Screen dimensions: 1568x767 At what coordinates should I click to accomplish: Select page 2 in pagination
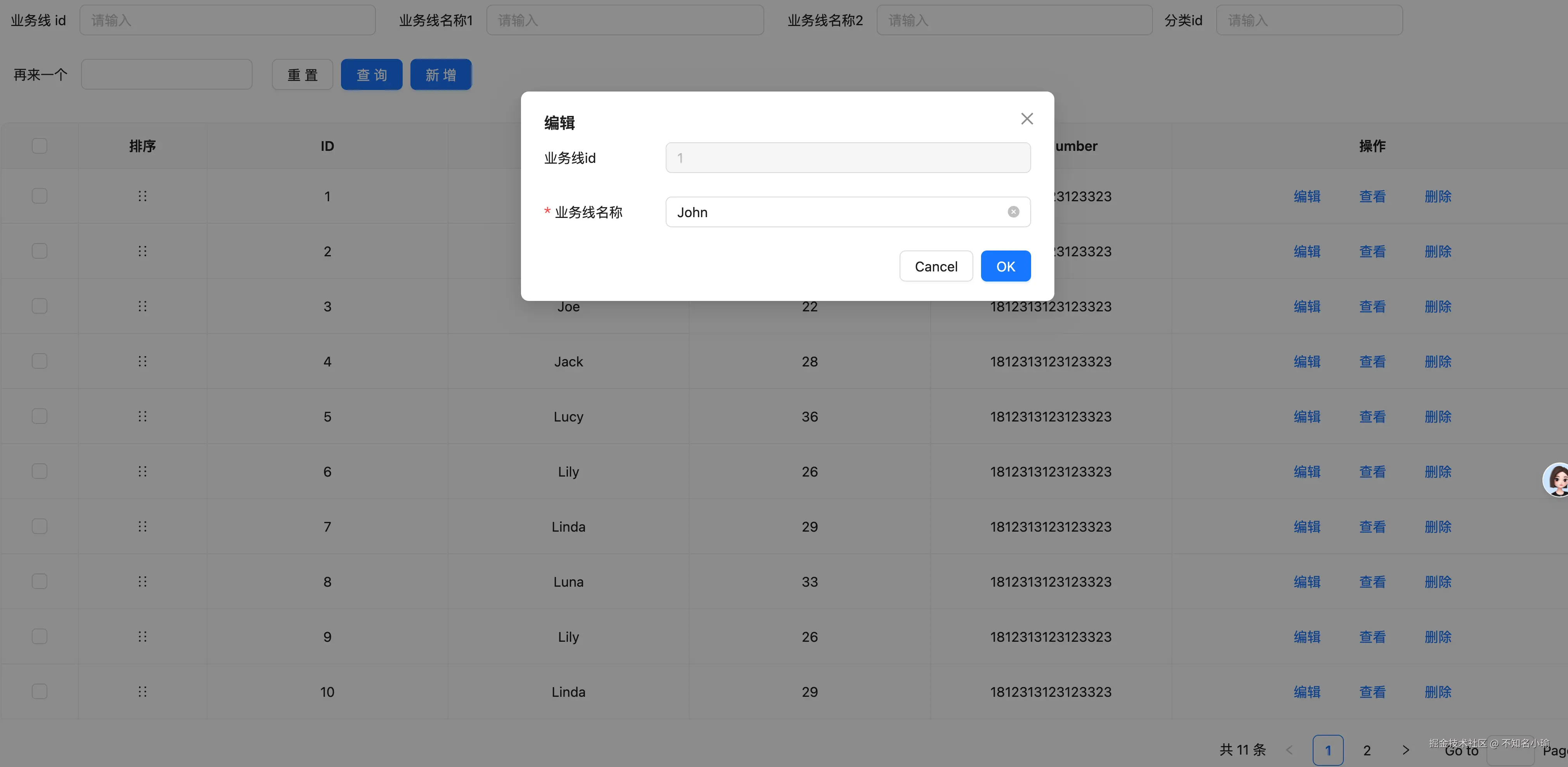[x=1367, y=750]
